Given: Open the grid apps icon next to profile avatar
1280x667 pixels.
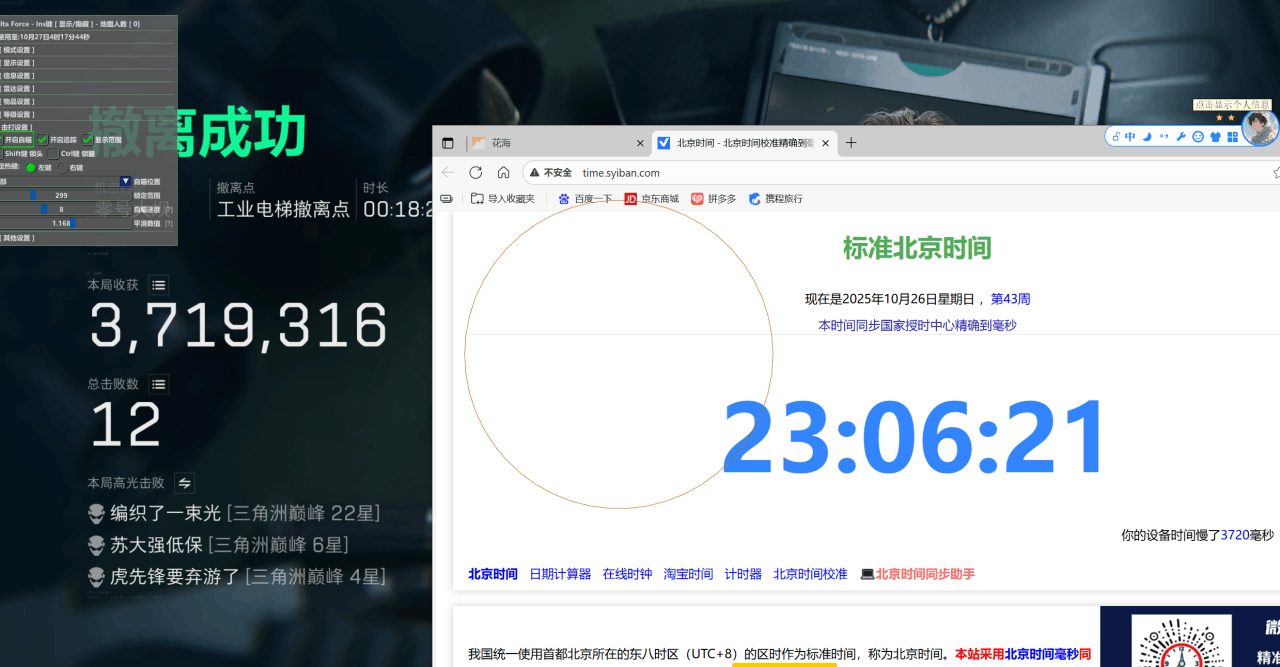Looking at the screenshot, I should tap(1233, 136).
